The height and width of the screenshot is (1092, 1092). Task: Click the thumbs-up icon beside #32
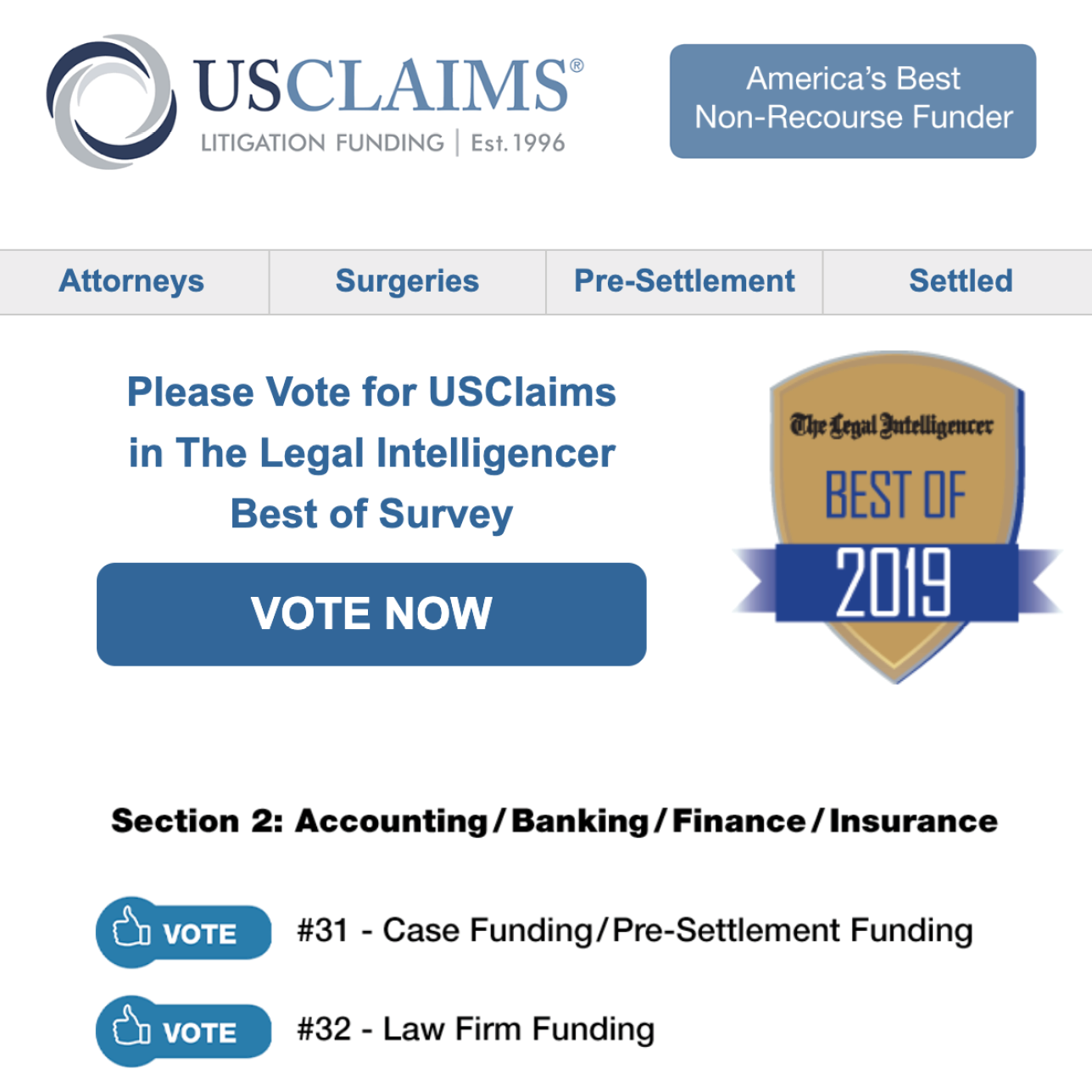coord(131,1025)
